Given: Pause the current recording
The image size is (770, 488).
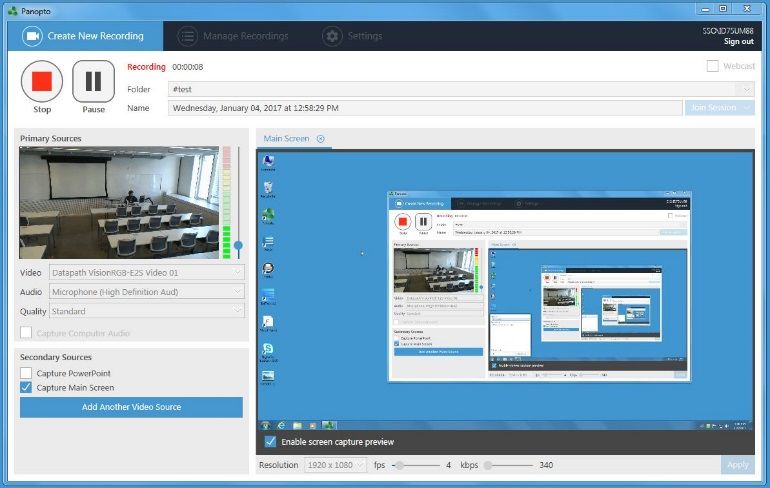Looking at the screenshot, I should click(x=93, y=81).
